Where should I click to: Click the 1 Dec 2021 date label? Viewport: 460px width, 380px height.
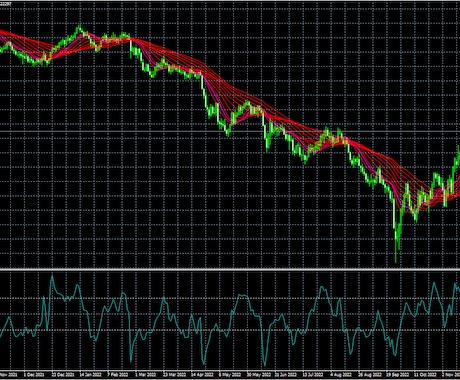35,374
